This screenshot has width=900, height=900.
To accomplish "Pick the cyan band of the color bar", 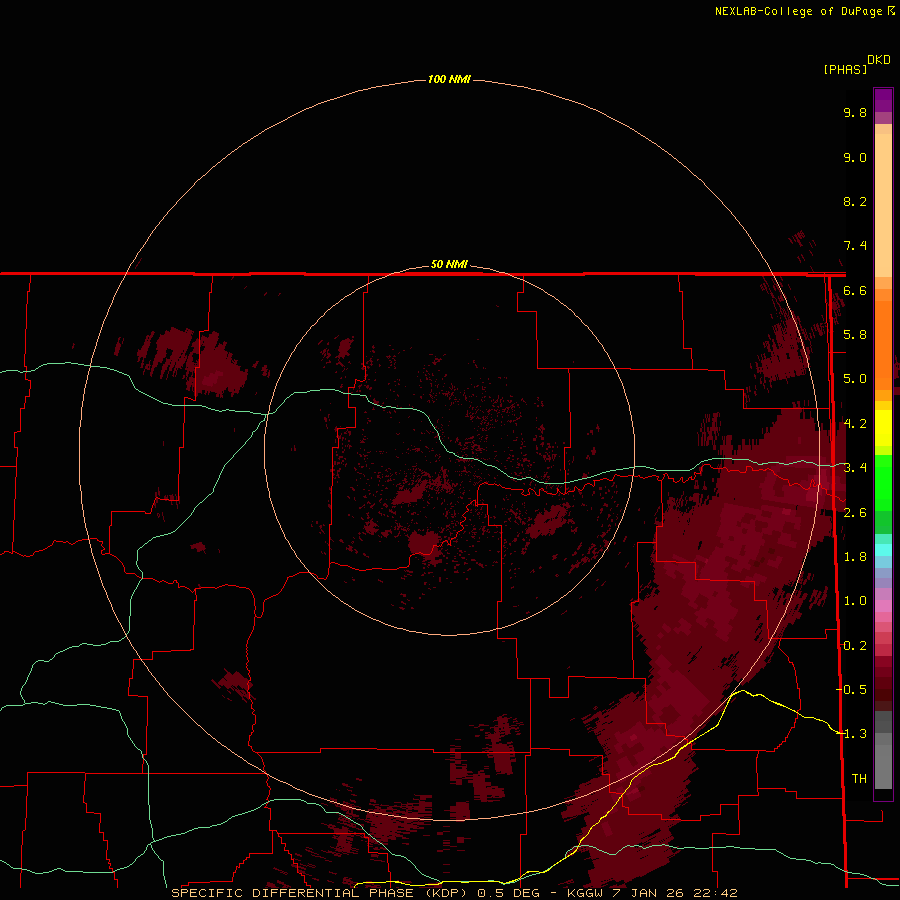I will click(883, 549).
